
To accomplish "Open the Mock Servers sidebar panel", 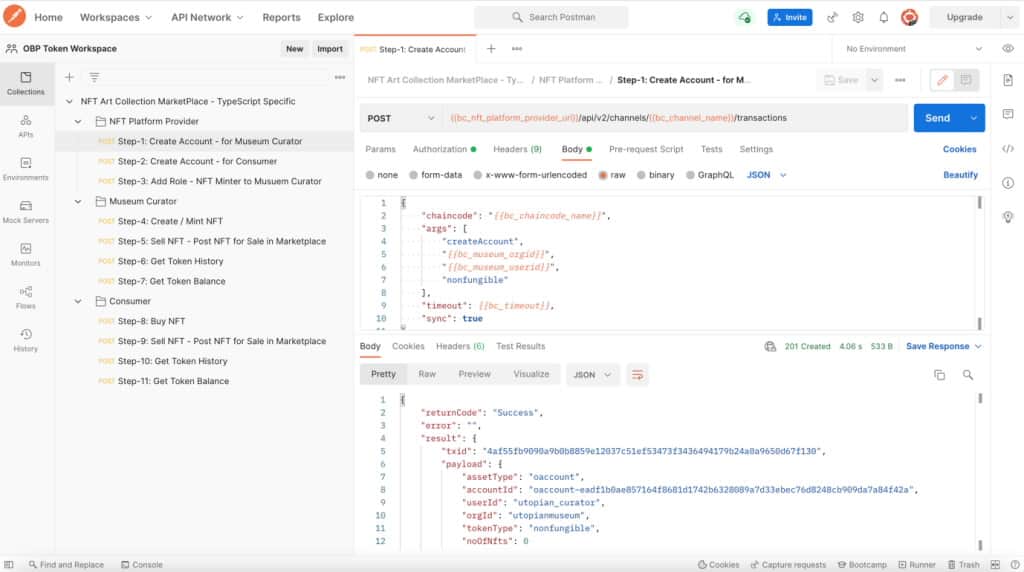I will tap(25, 212).
